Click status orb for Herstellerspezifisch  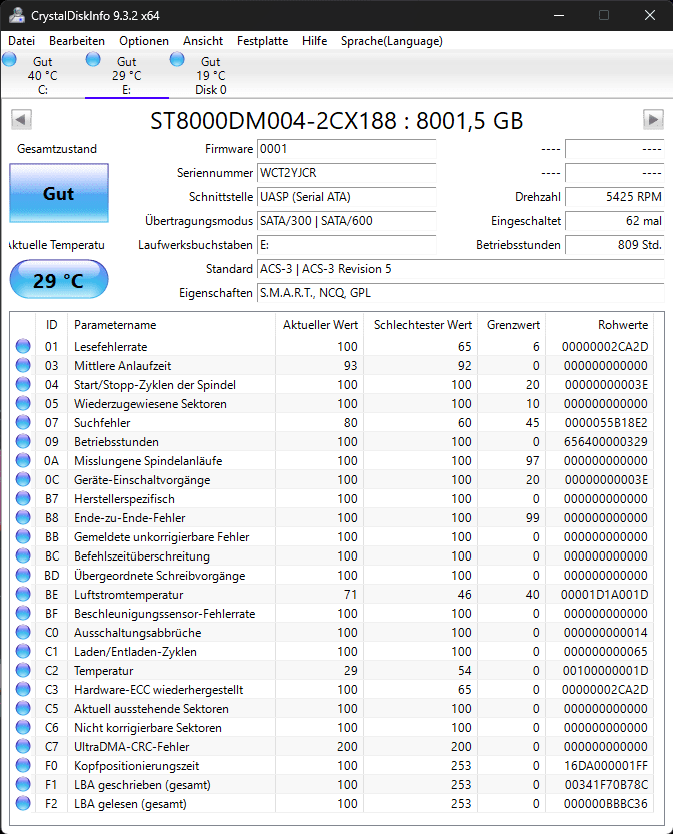tap(23, 499)
